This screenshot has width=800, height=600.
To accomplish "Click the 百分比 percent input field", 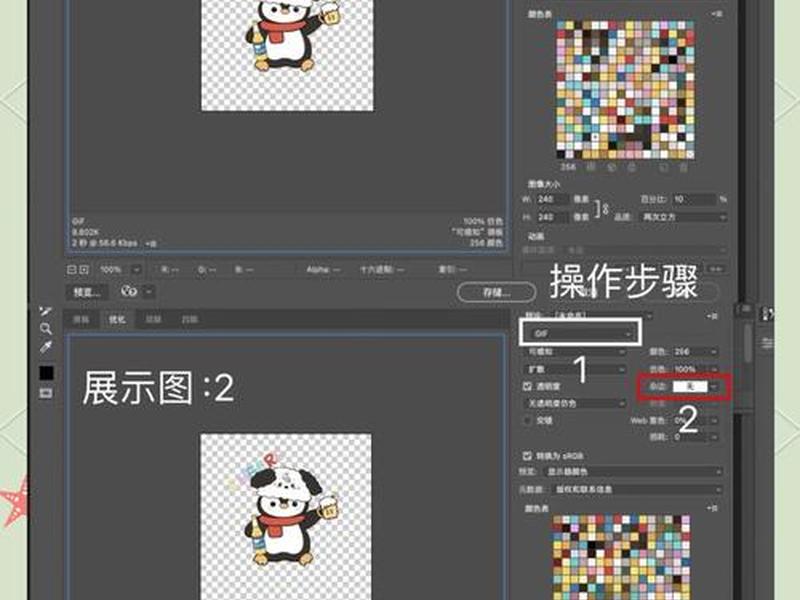I will 693,199.
